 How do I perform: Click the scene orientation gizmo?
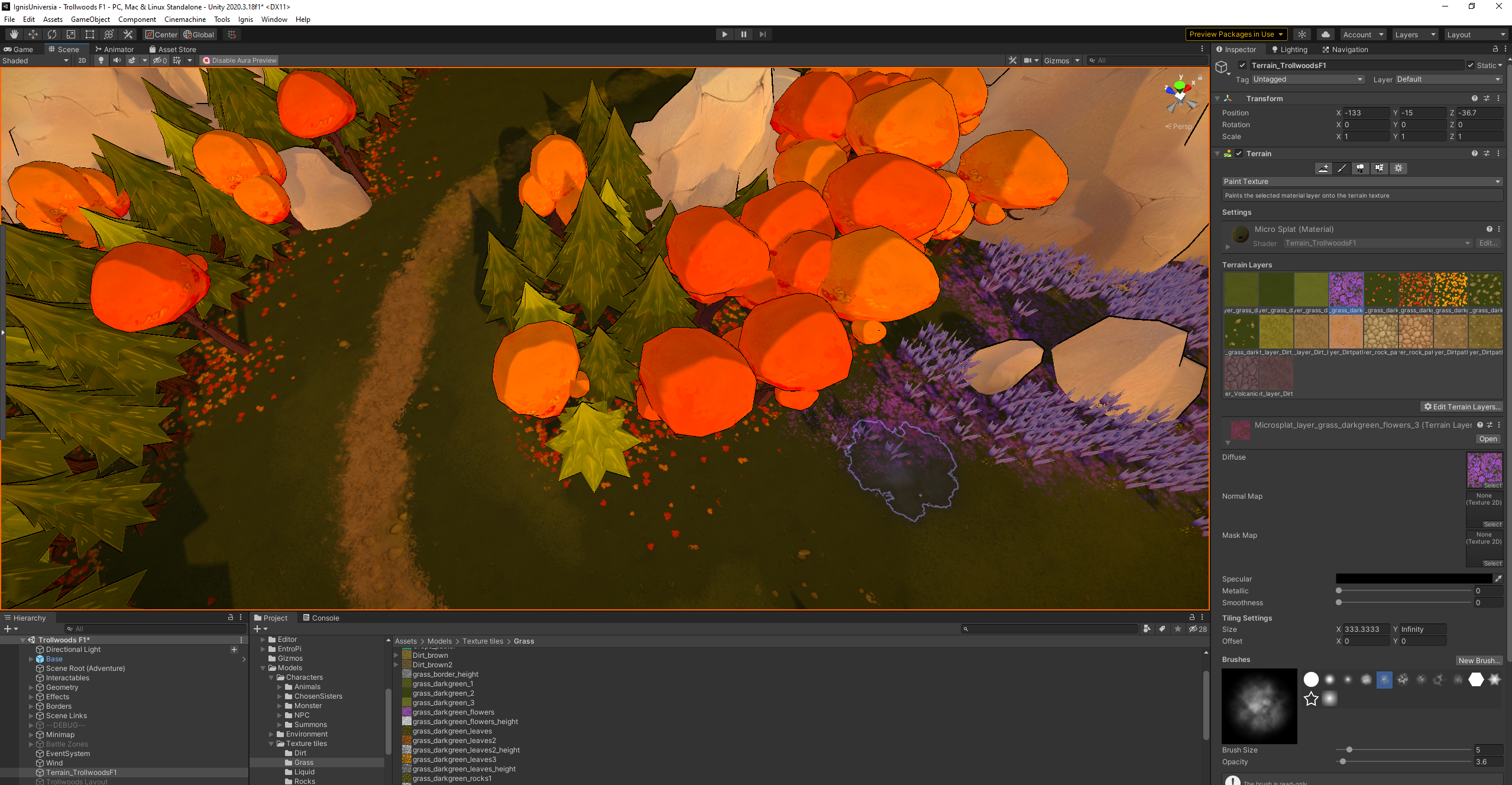point(1180,95)
